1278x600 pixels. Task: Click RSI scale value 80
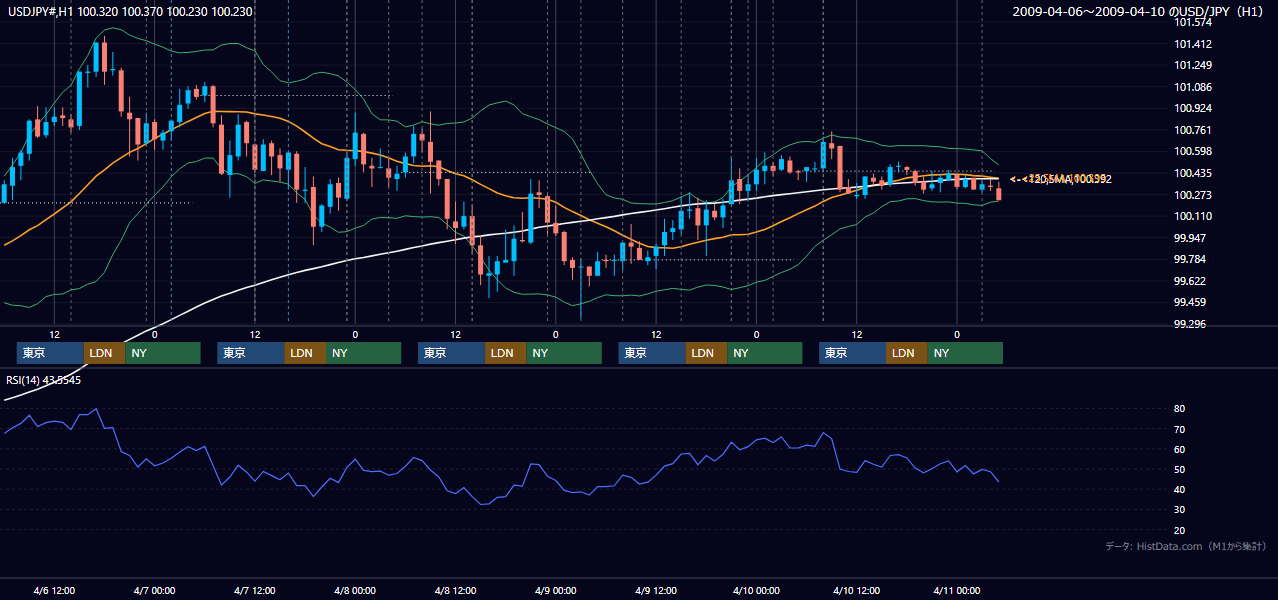pyautogui.click(x=1180, y=409)
